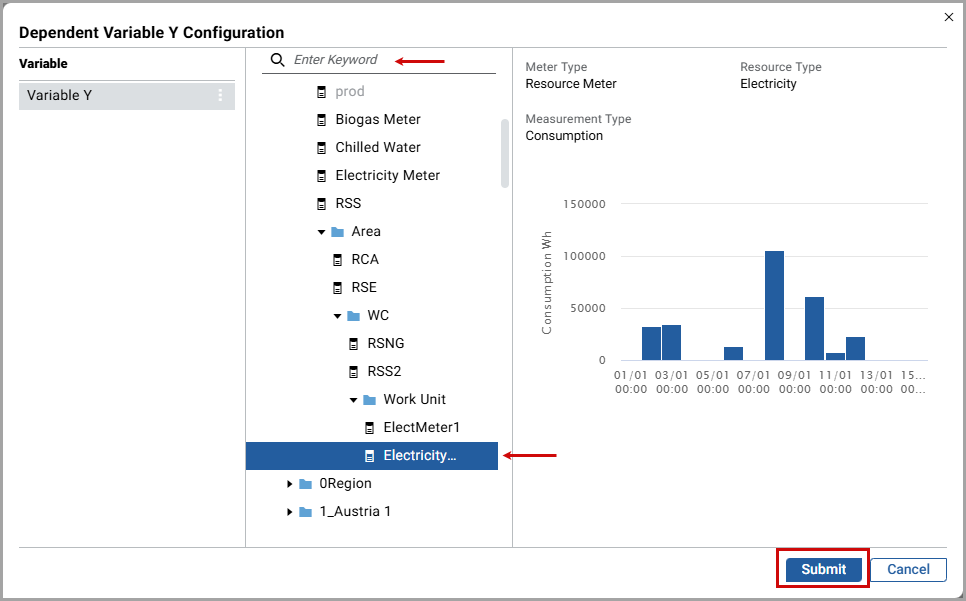966x601 pixels.
Task: Expand the 0Region tree node
Action: 290,484
